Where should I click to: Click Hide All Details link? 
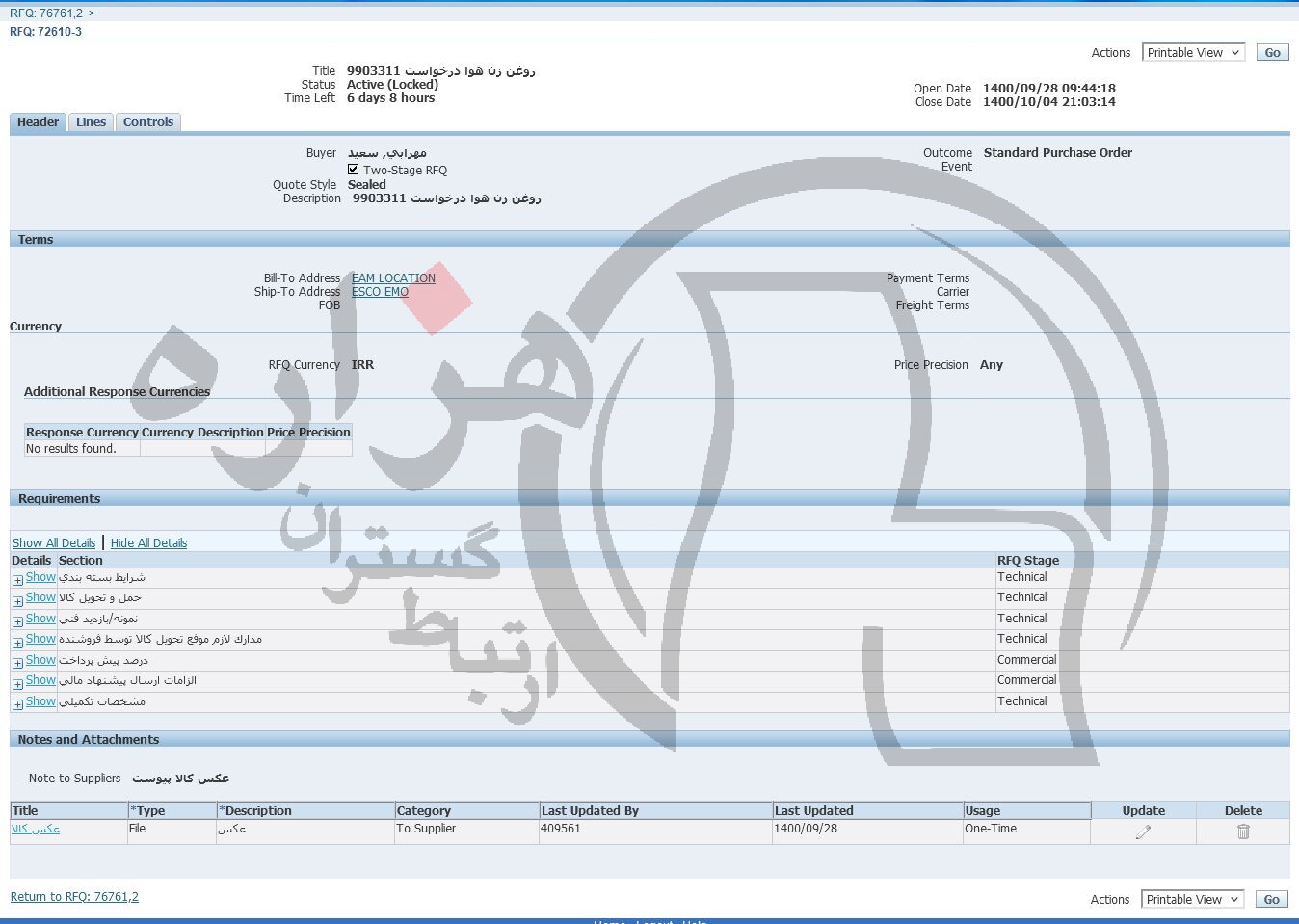(x=148, y=543)
